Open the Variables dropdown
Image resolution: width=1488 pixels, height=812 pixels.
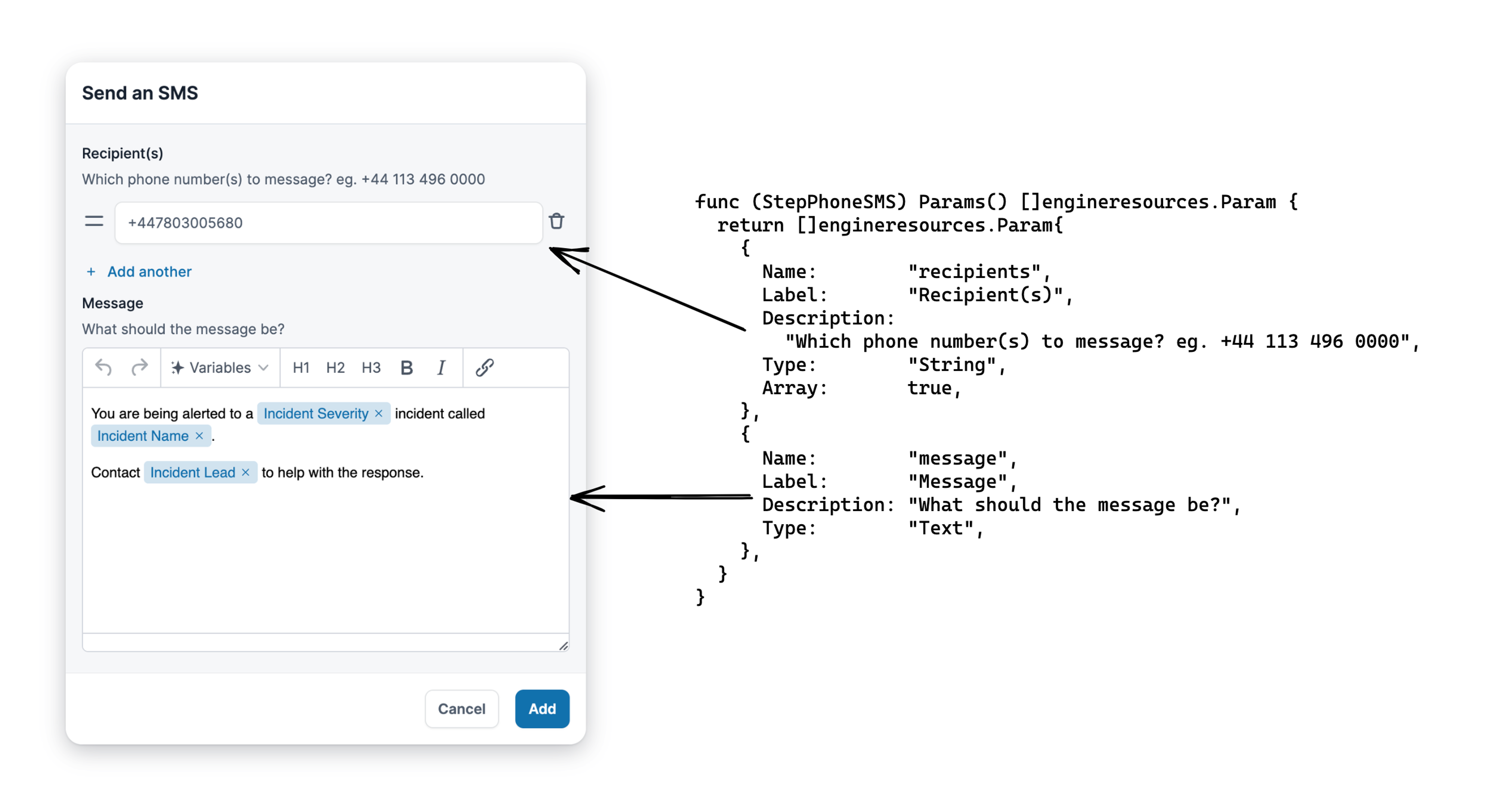[220, 367]
